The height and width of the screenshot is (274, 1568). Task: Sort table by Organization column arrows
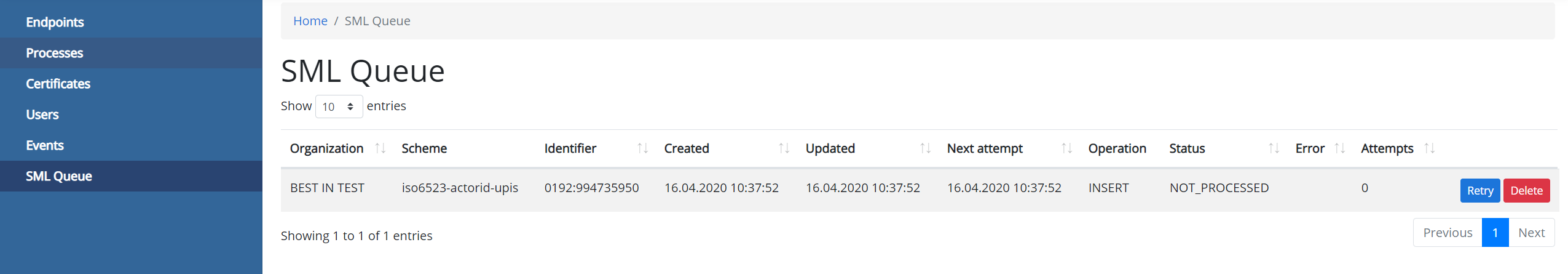[x=380, y=148]
